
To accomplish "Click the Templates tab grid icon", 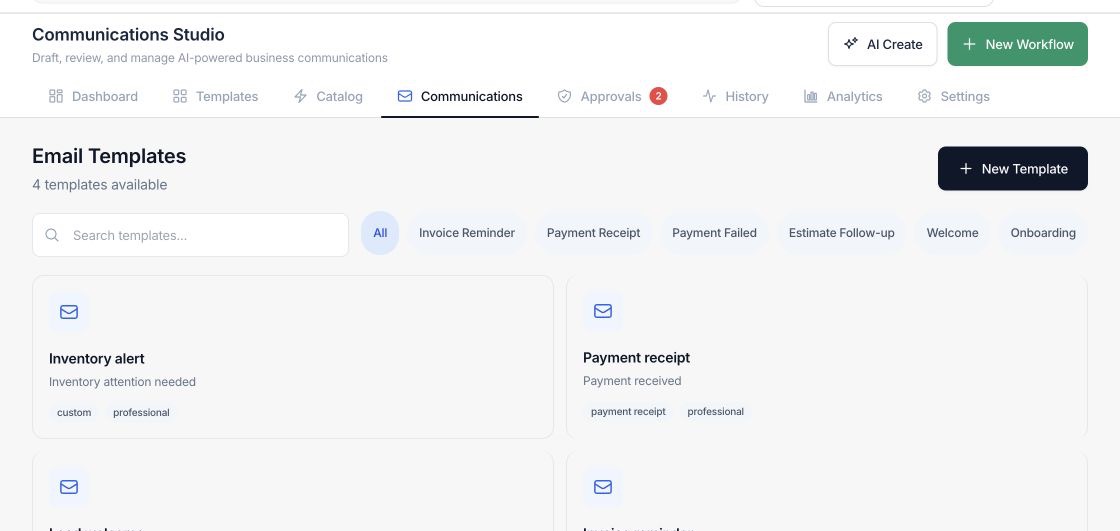I will [x=180, y=96].
